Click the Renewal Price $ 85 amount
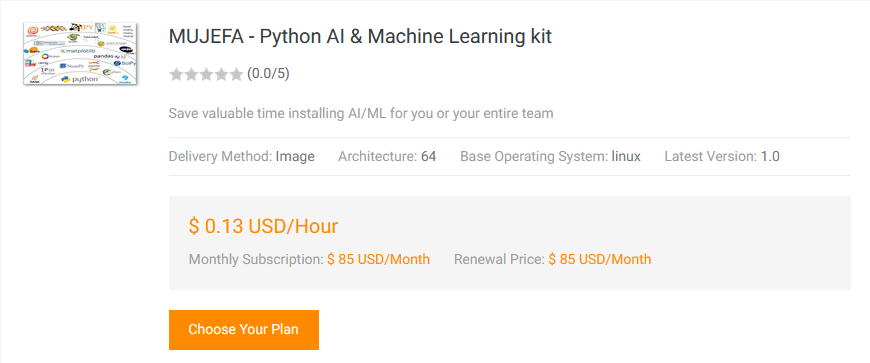 [600, 259]
